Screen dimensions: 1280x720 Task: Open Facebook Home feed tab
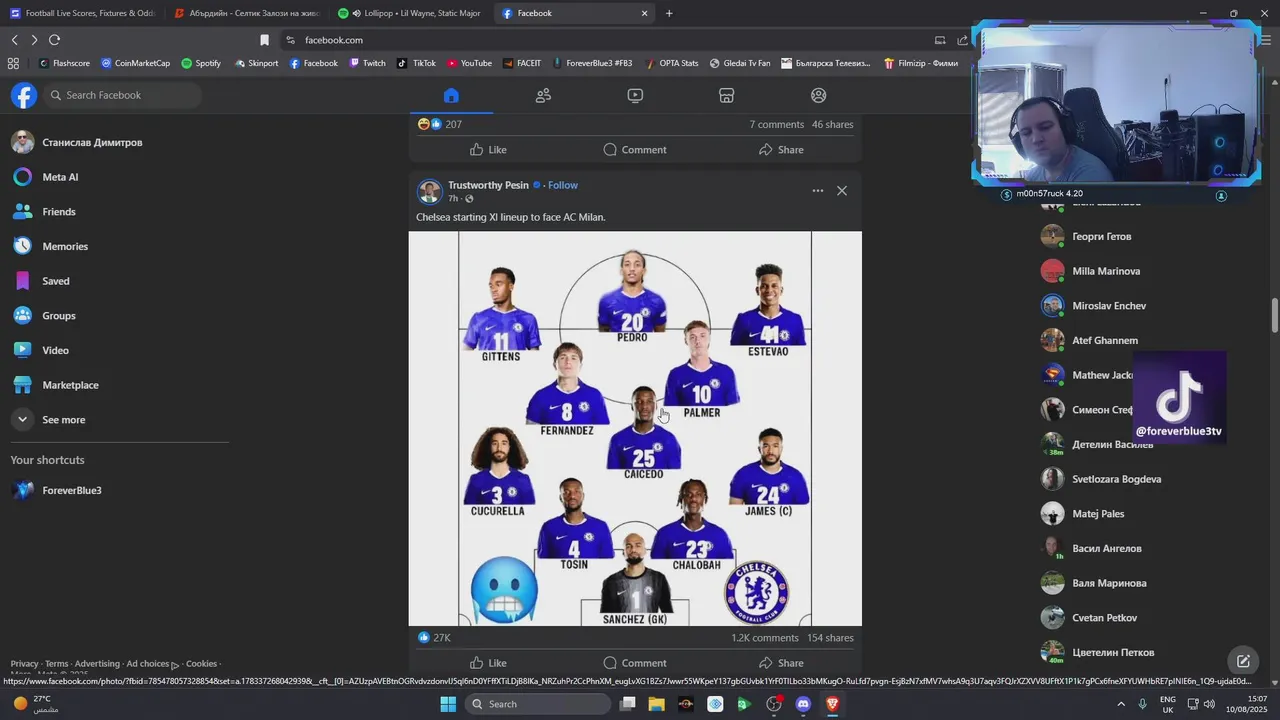[x=451, y=95]
